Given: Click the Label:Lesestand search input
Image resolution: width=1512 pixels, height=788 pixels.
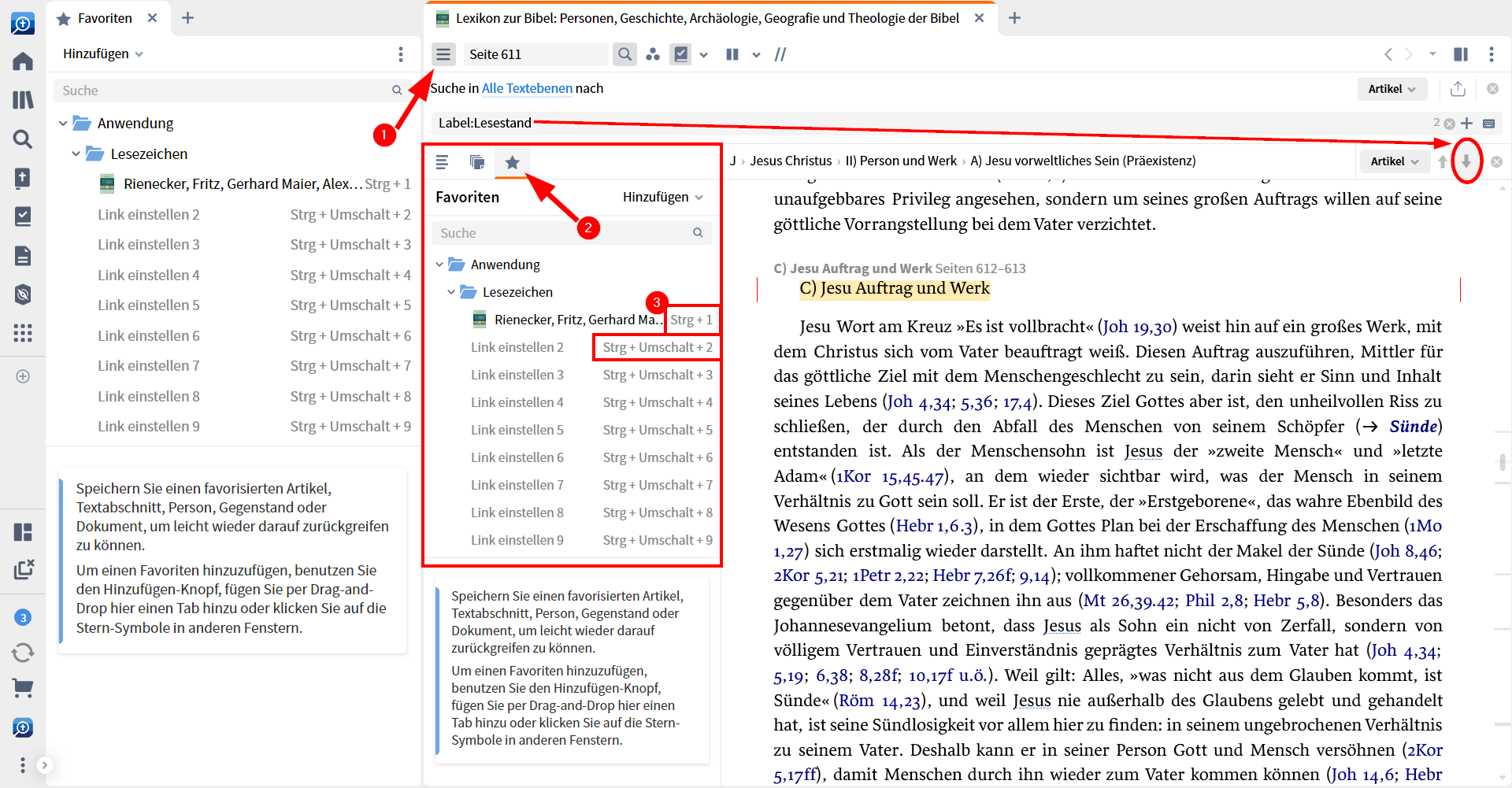Looking at the screenshot, I should pyautogui.click(x=929, y=124).
